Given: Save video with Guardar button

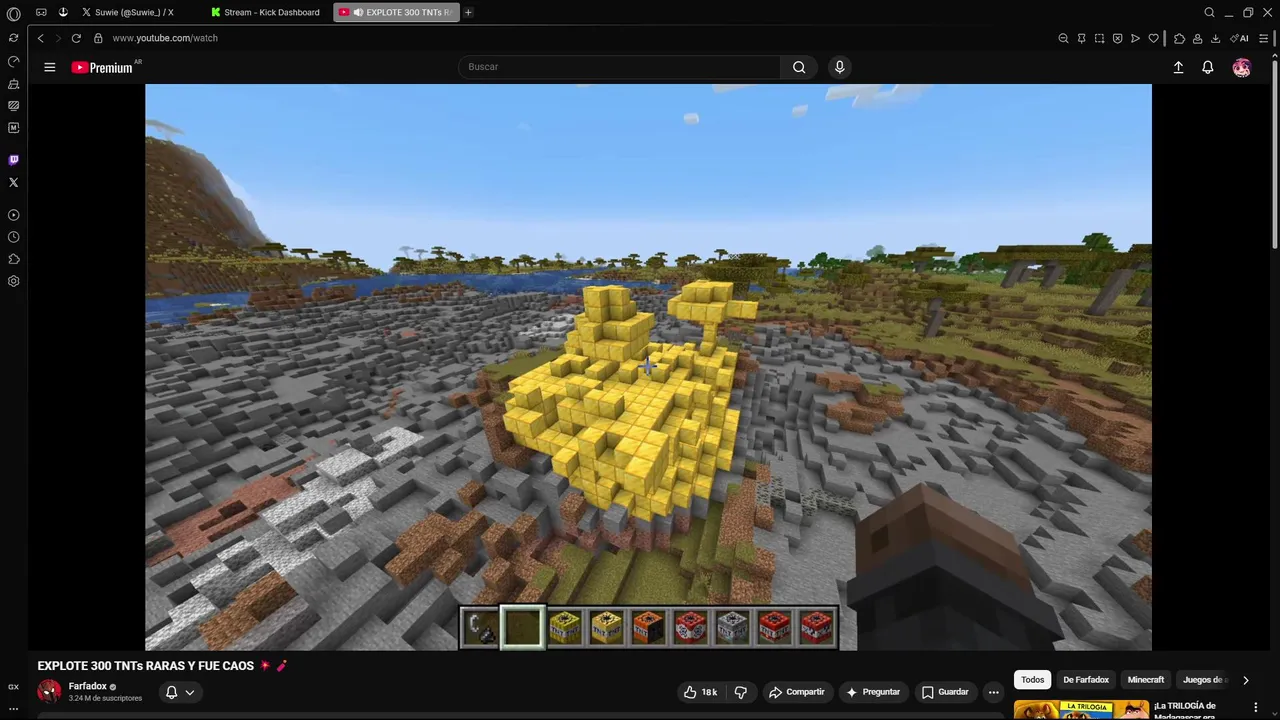Looking at the screenshot, I should point(944,692).
